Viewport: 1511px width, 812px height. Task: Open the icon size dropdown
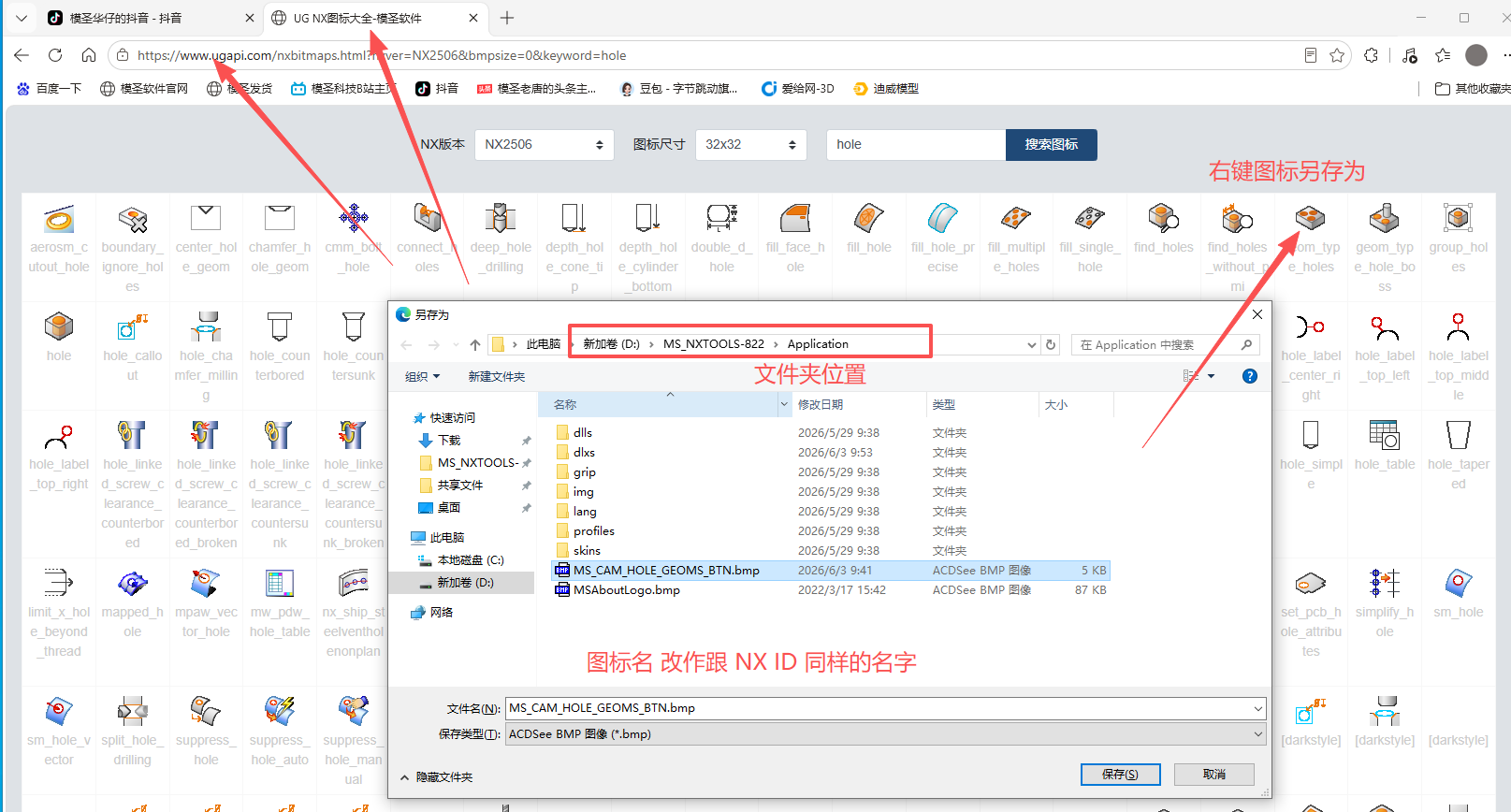click(751, 145)
